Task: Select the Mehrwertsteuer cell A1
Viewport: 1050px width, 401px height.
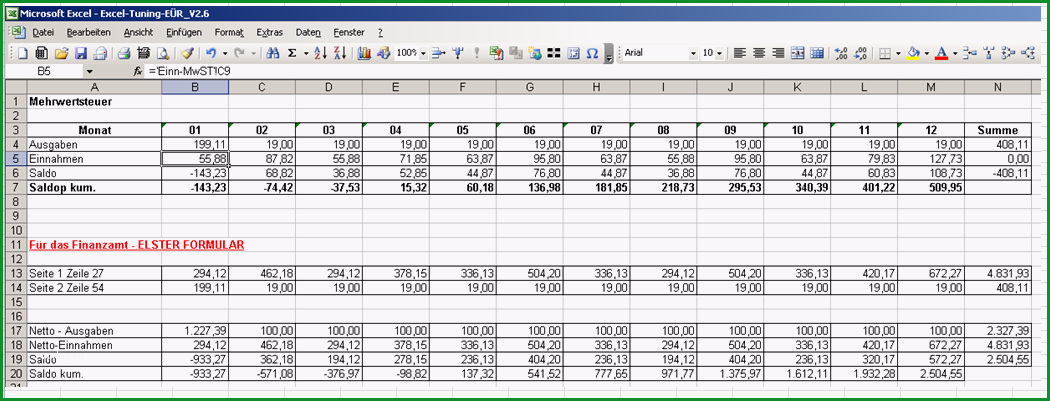Action: (94, 102)
